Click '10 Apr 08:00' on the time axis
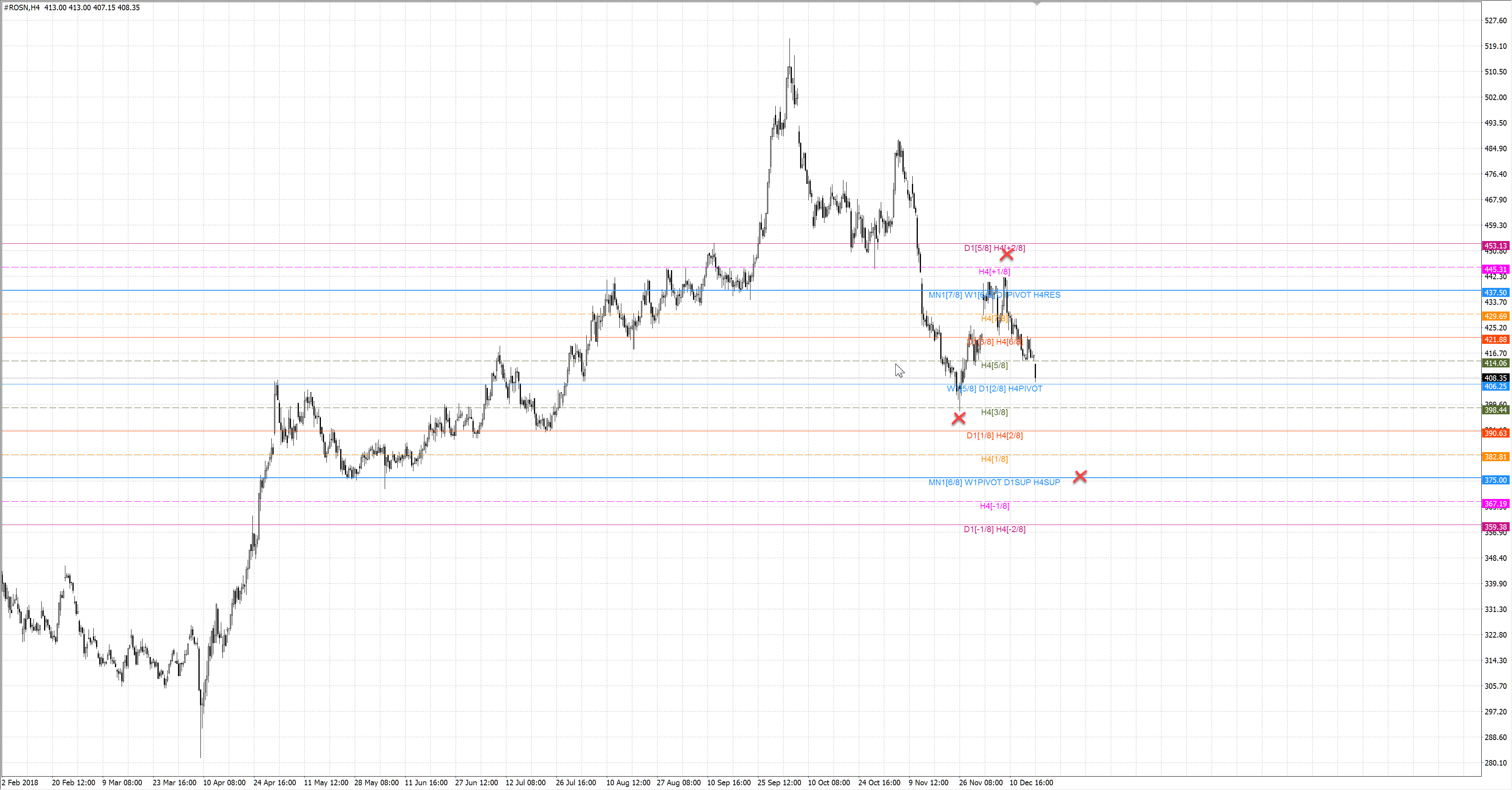The height and width of the screenshot is (790, 1512). pyautogui.click(x=224, y=783)
